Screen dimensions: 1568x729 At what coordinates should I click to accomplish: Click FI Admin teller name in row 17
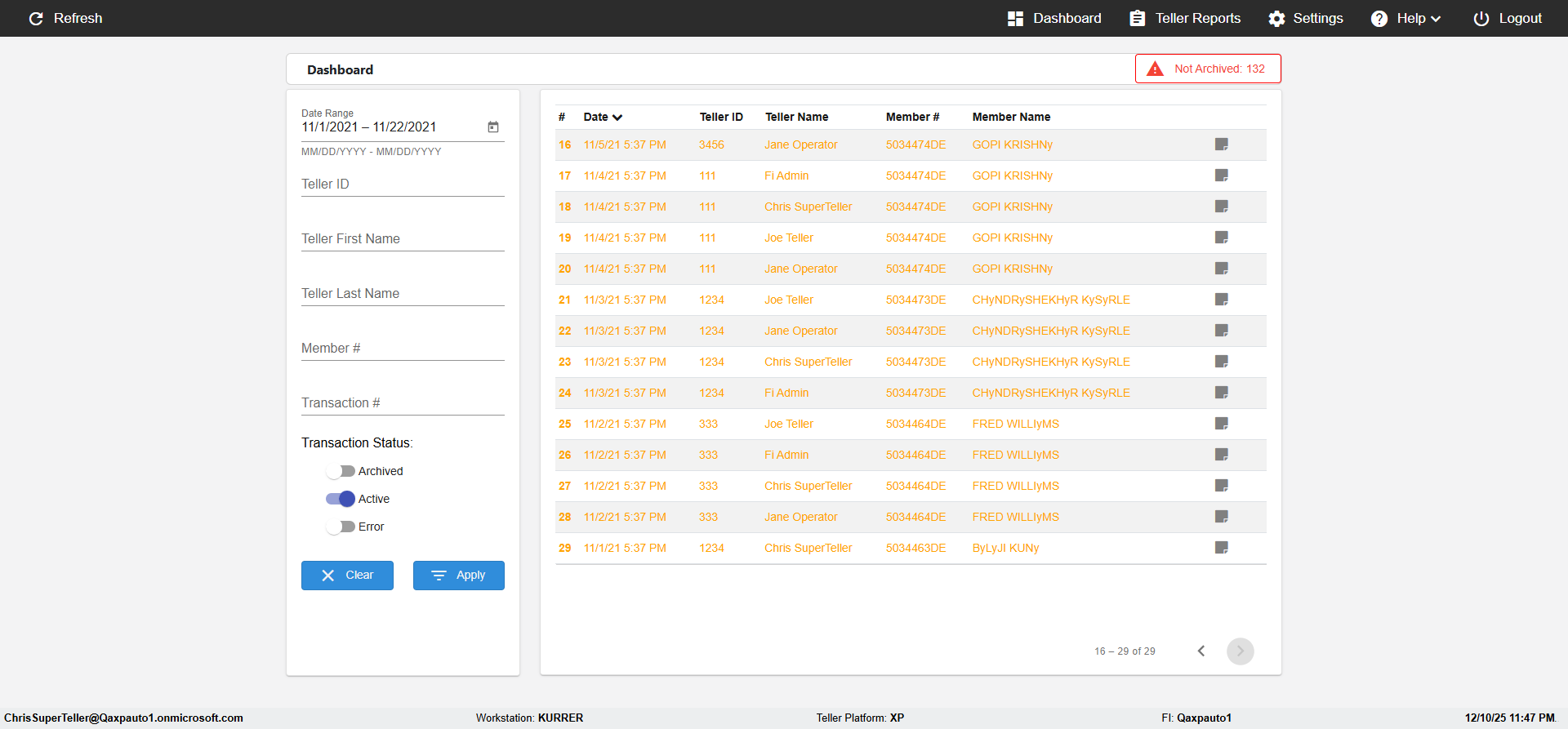pos(786,176)
